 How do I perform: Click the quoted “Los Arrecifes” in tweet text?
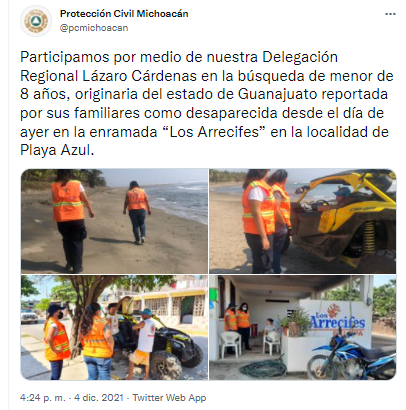(213, 132)
